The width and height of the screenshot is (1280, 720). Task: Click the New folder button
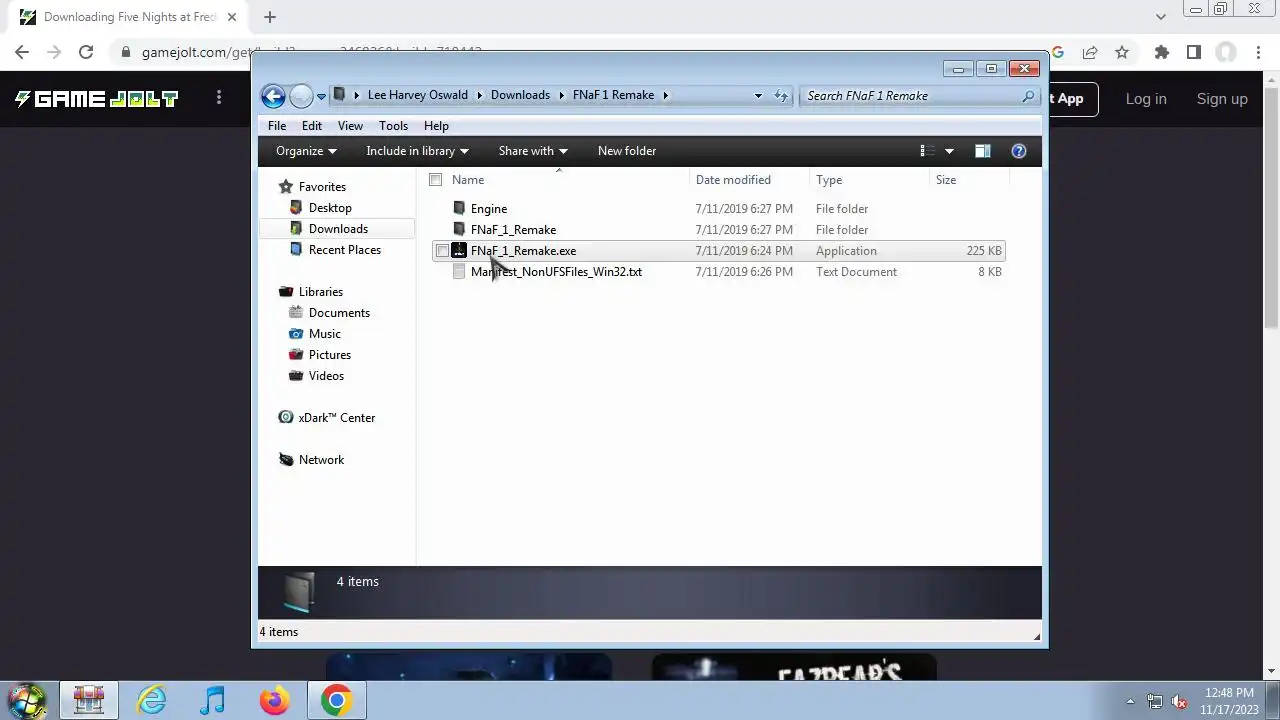pyautogui.click(x=627, y=151)
